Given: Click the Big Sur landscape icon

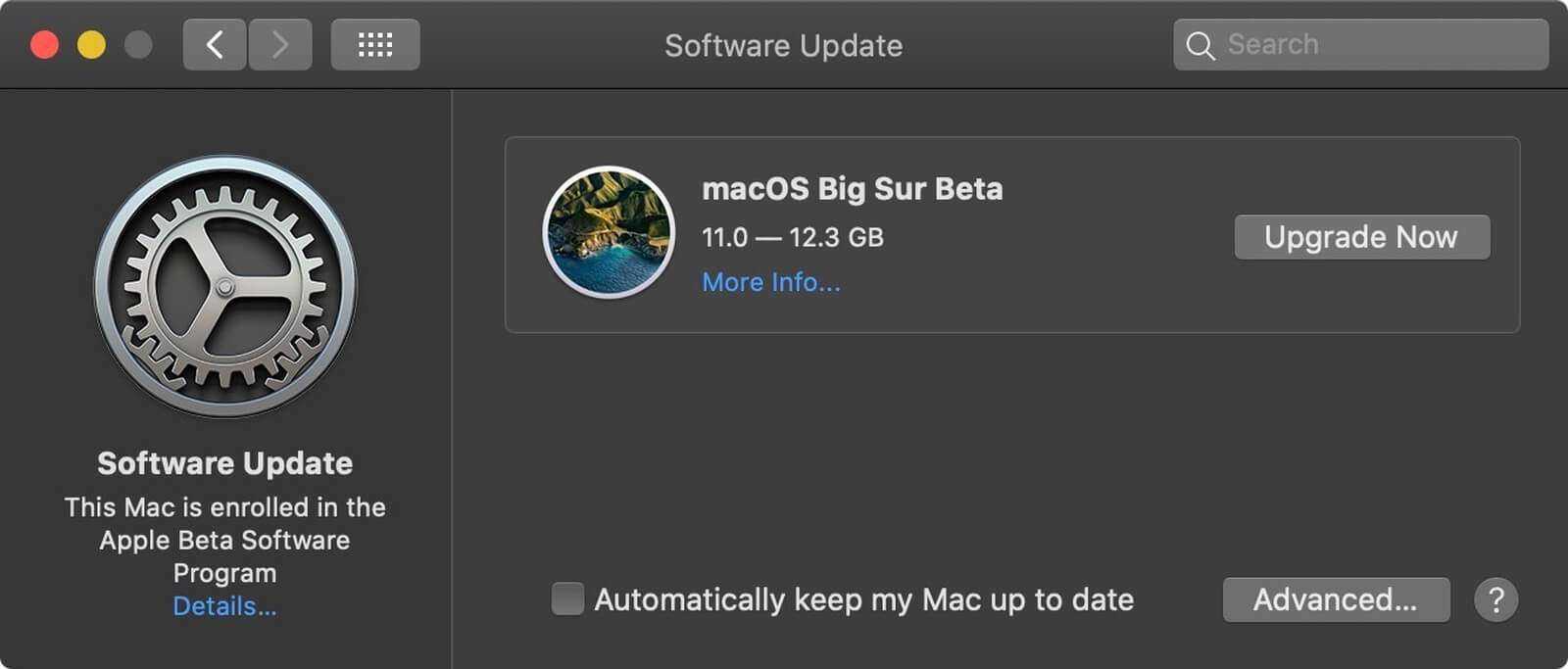Looking at the screenshot, I should [x=609, y=232].
